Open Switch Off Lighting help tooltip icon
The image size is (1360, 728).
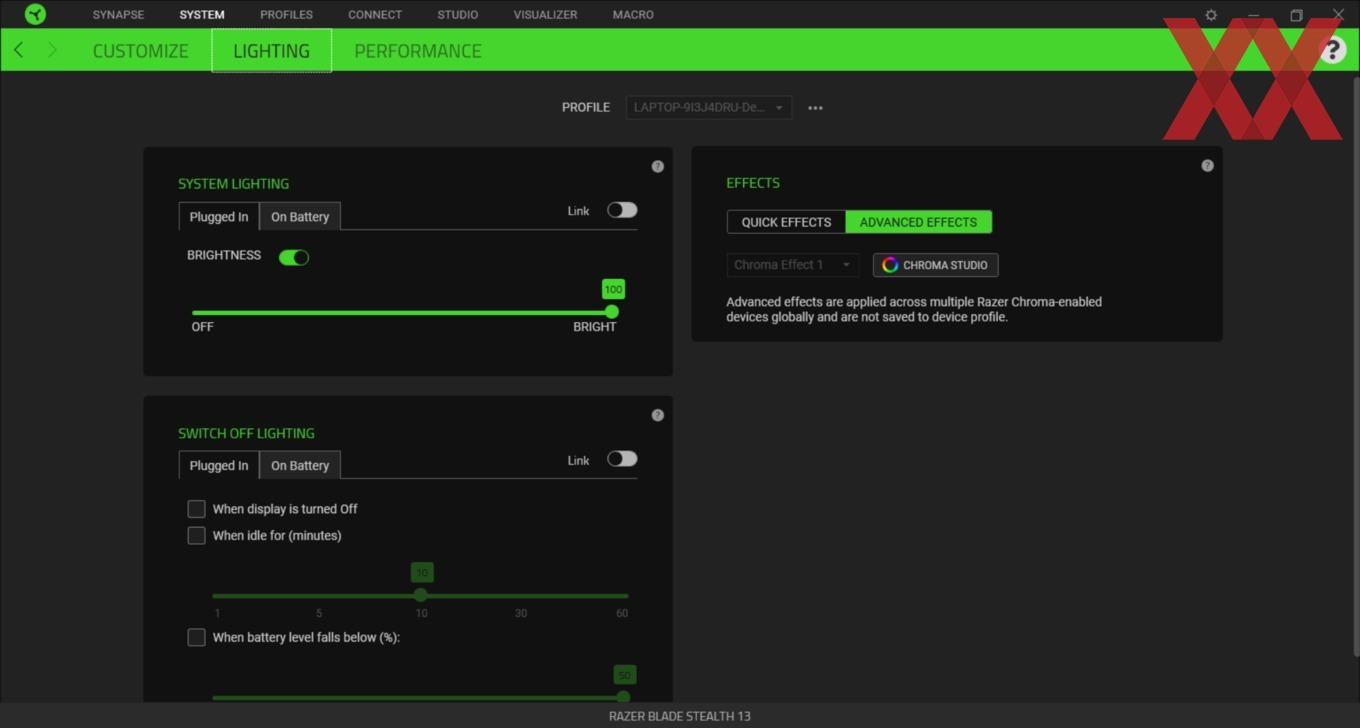(x=657, y=415)
